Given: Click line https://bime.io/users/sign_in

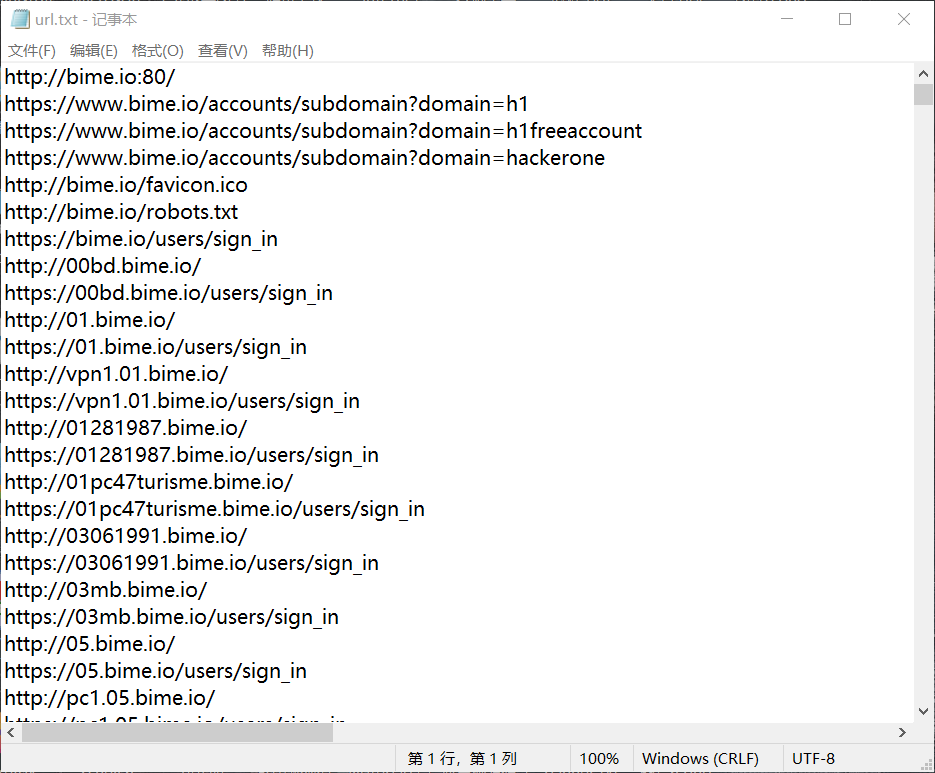Looking at the screenshot, I should coord(141,239).
